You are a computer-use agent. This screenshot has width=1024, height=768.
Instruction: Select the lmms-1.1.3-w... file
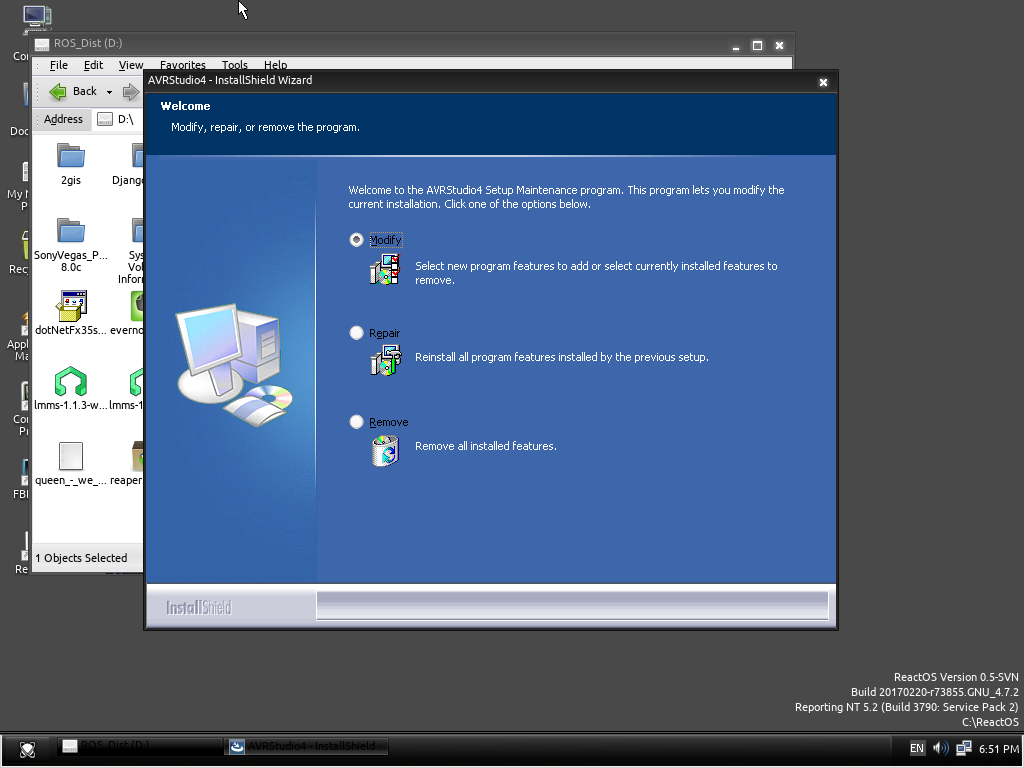click(x=71, y=389)
